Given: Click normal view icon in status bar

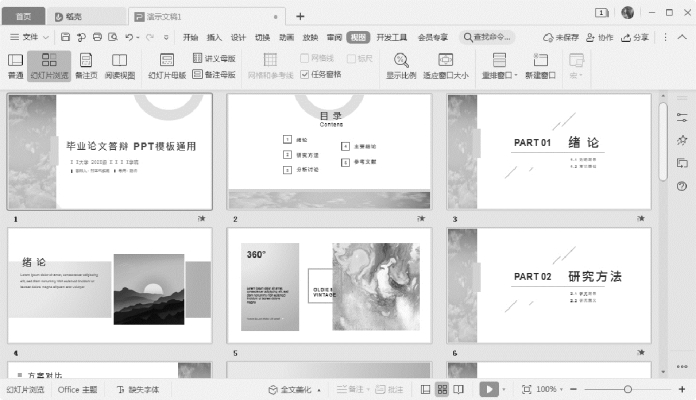Looking at the screenshot, I should pyautogui.click(x=425, y=389).
